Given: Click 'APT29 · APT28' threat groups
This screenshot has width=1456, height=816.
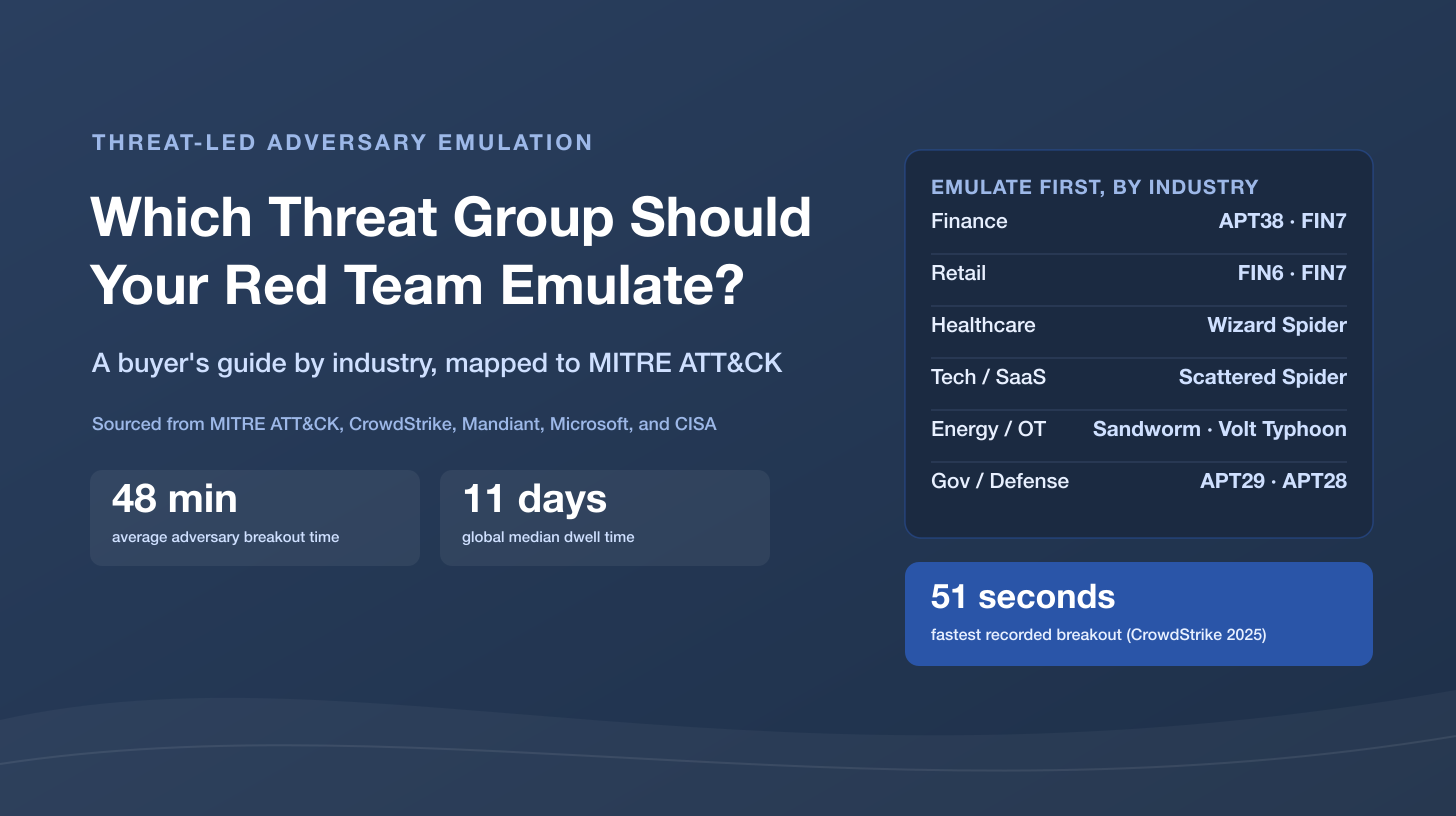Looking at the screenshot, I should coord(1273,481).
